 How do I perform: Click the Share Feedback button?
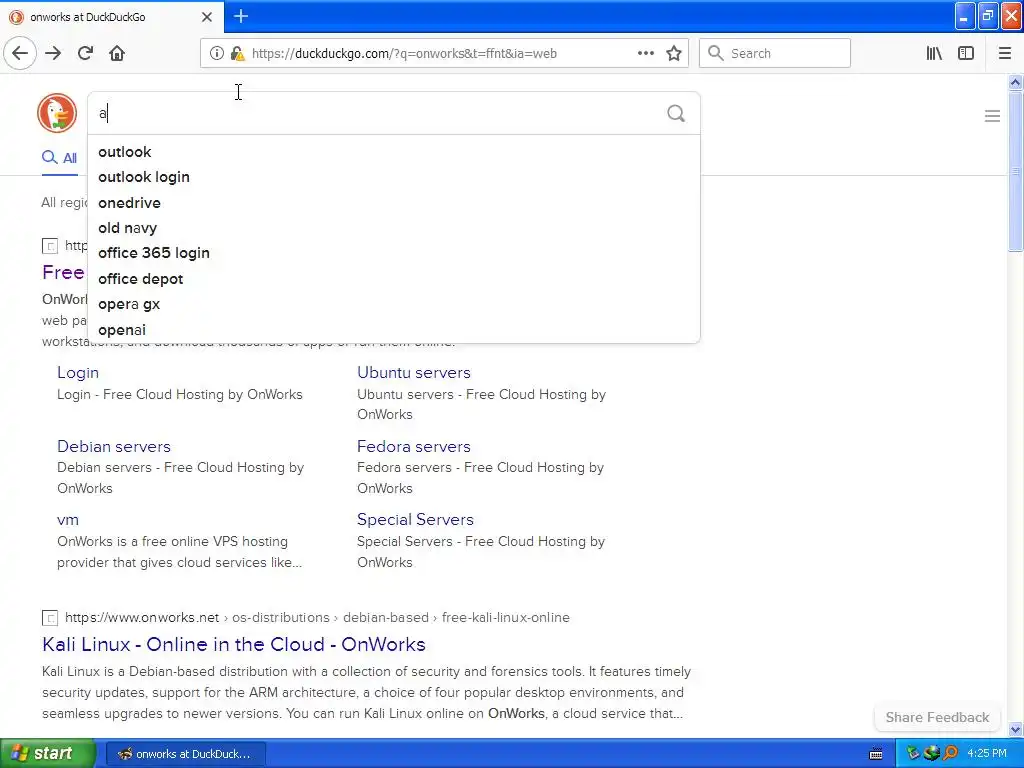point(937,717)
